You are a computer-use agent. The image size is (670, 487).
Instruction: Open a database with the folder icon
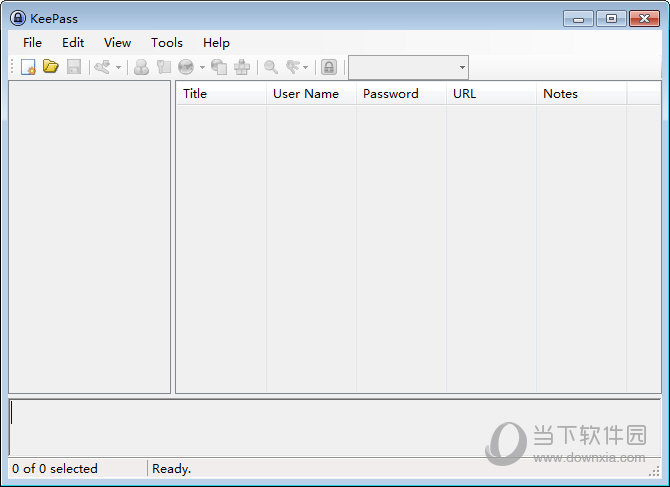coord(51,67)
